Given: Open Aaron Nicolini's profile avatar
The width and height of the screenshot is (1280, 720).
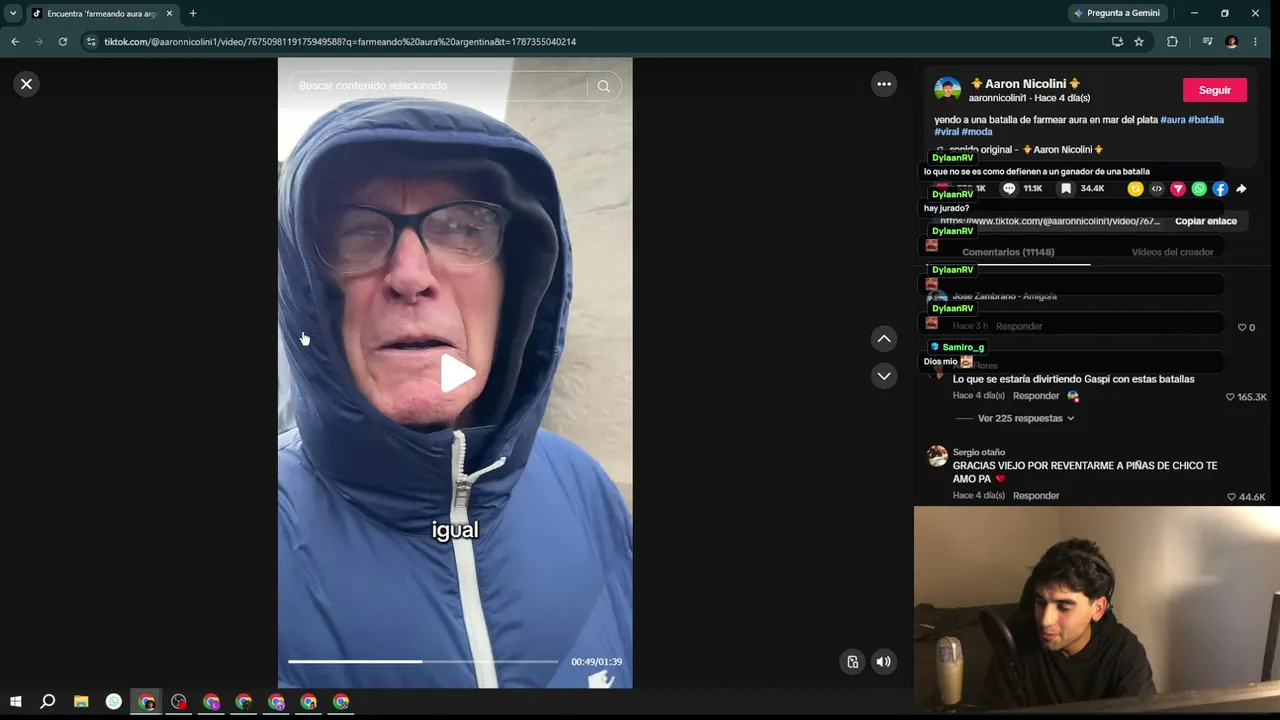Looking at the screenshot, I should pos(947,90).
